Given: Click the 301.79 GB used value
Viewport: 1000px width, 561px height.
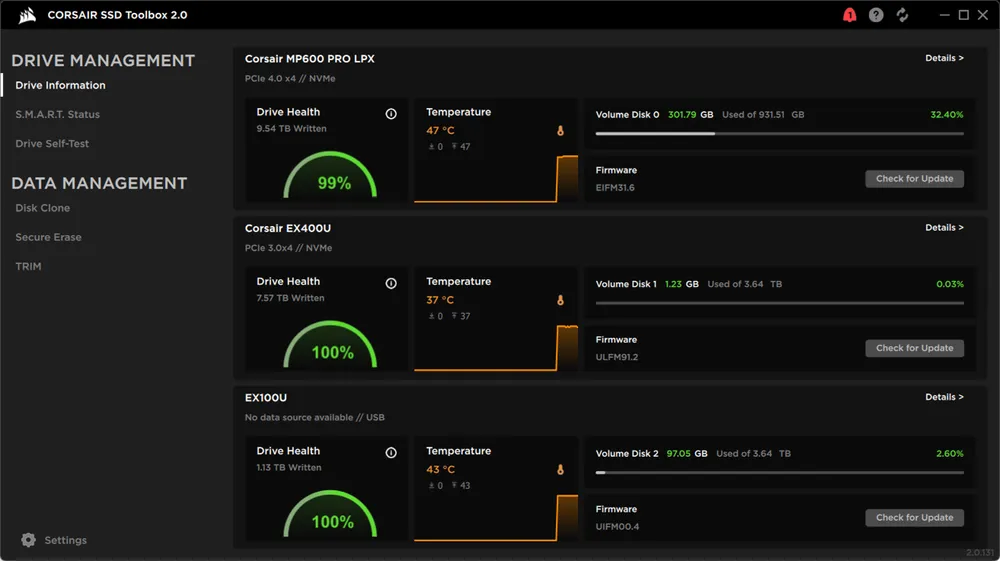Looking at the screenshot, I should pyautogui.click(x=691, y=115).
